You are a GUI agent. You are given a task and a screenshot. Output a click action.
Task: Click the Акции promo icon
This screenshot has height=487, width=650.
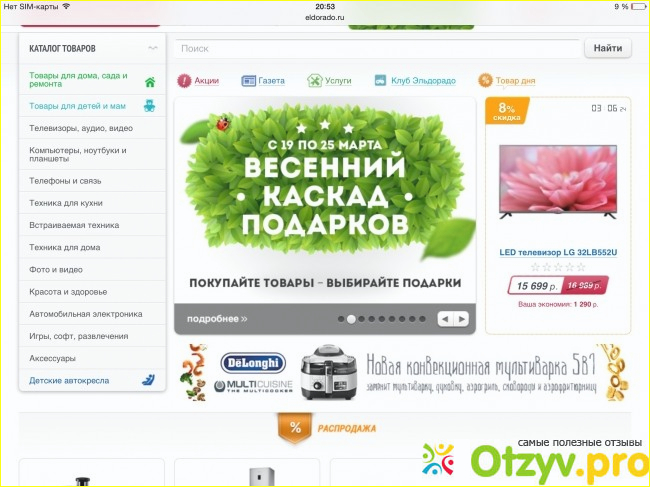pyautogui.click(x=184, y=80)
